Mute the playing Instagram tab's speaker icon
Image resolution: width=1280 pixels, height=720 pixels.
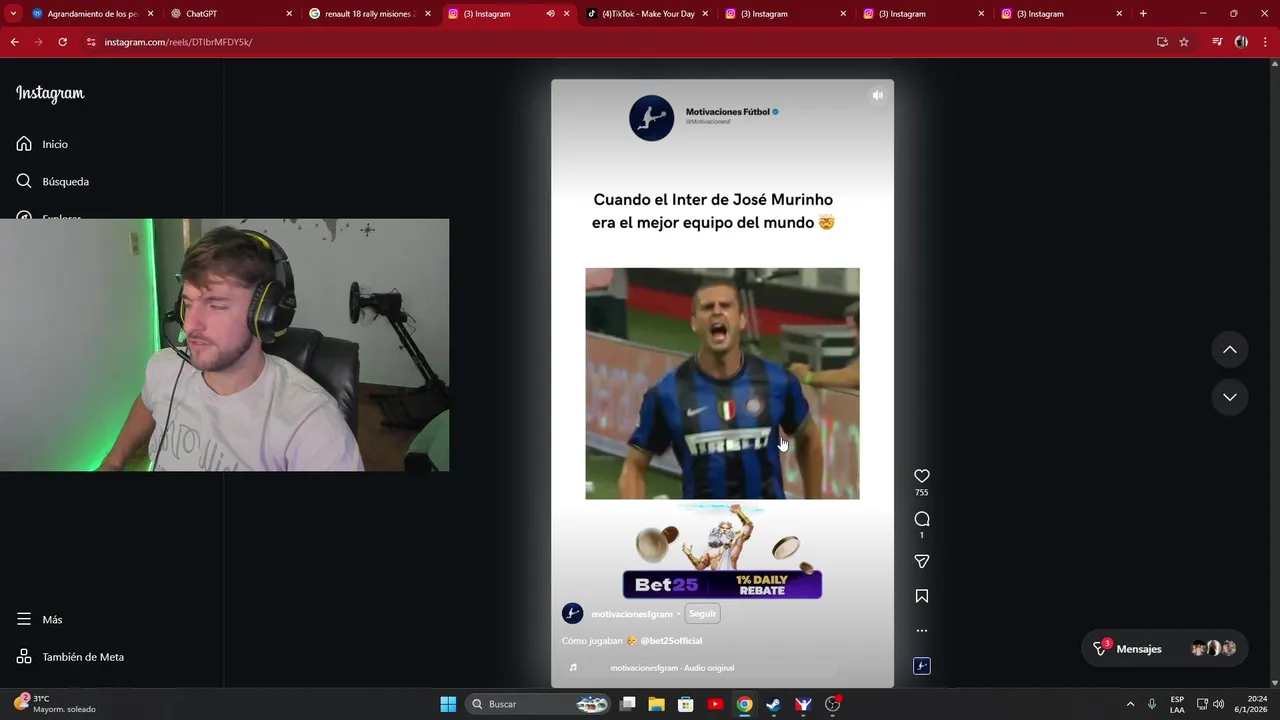[x=550, y=14]
